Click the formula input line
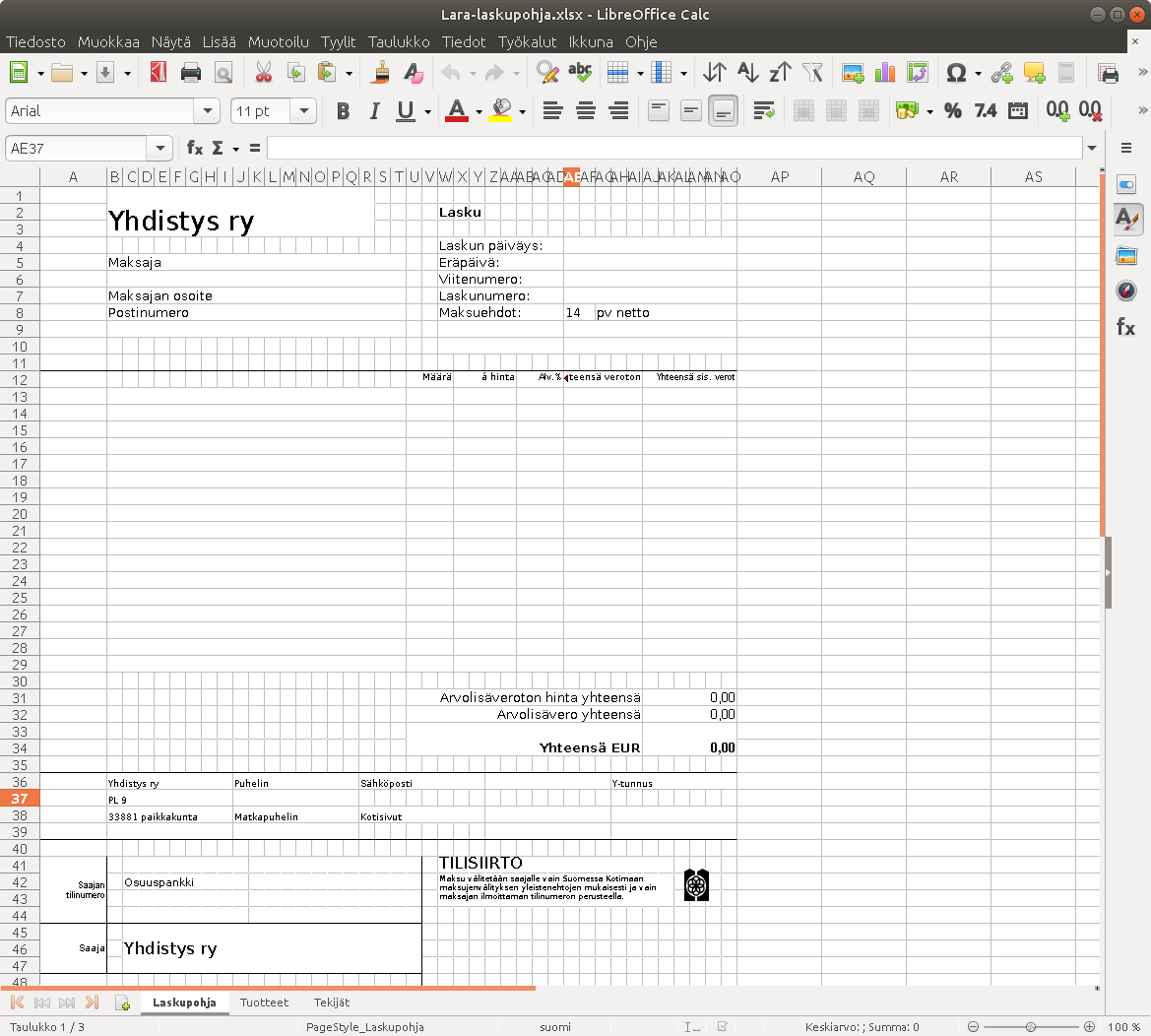Screen dimensions: 1151x1036 tap(673, 149)
